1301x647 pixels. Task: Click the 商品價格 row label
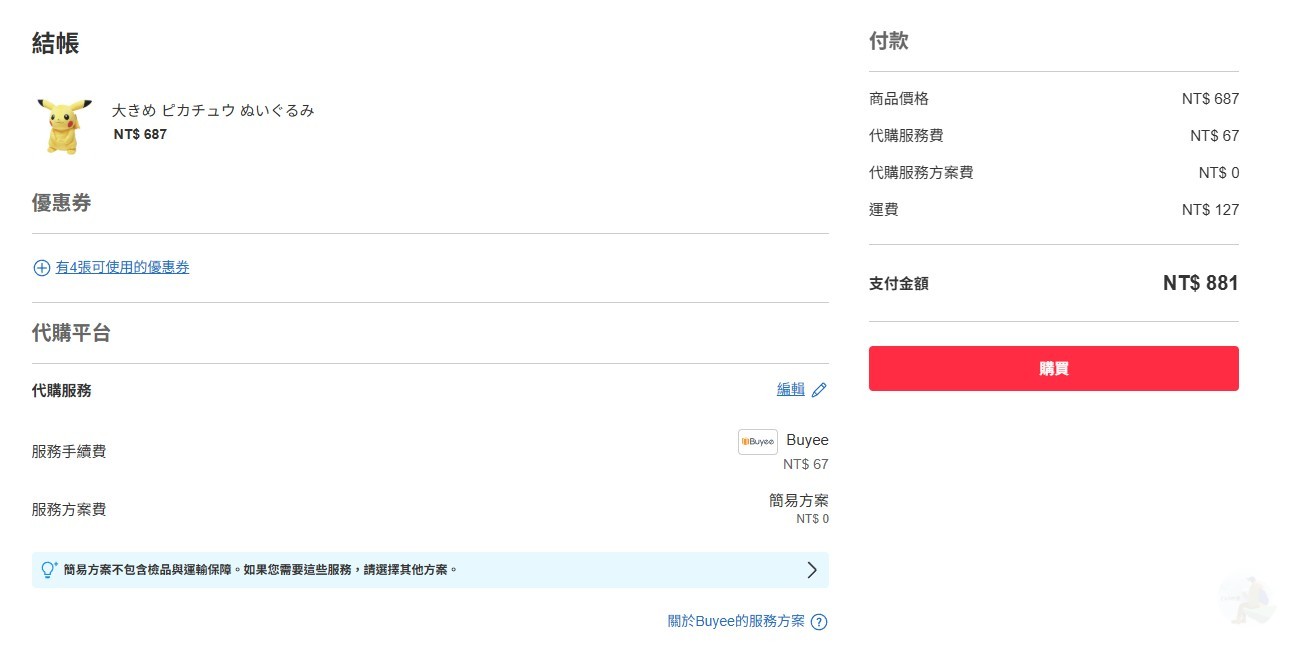click(899, 98)
